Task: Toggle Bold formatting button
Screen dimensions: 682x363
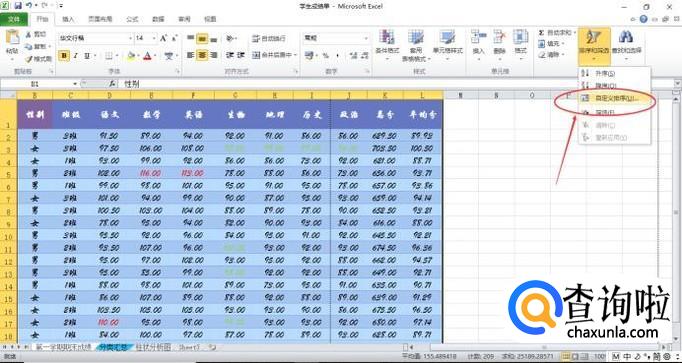Action: click(64, 56)
